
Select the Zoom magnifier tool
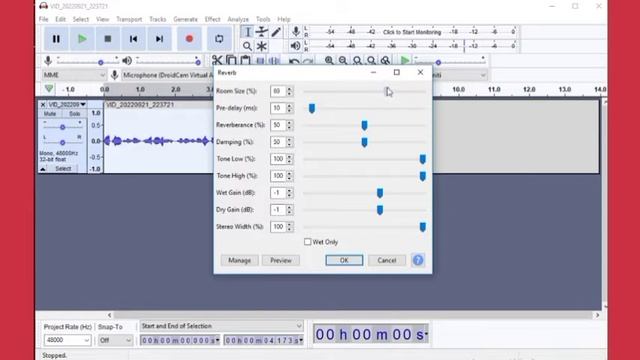pos(247,46)
